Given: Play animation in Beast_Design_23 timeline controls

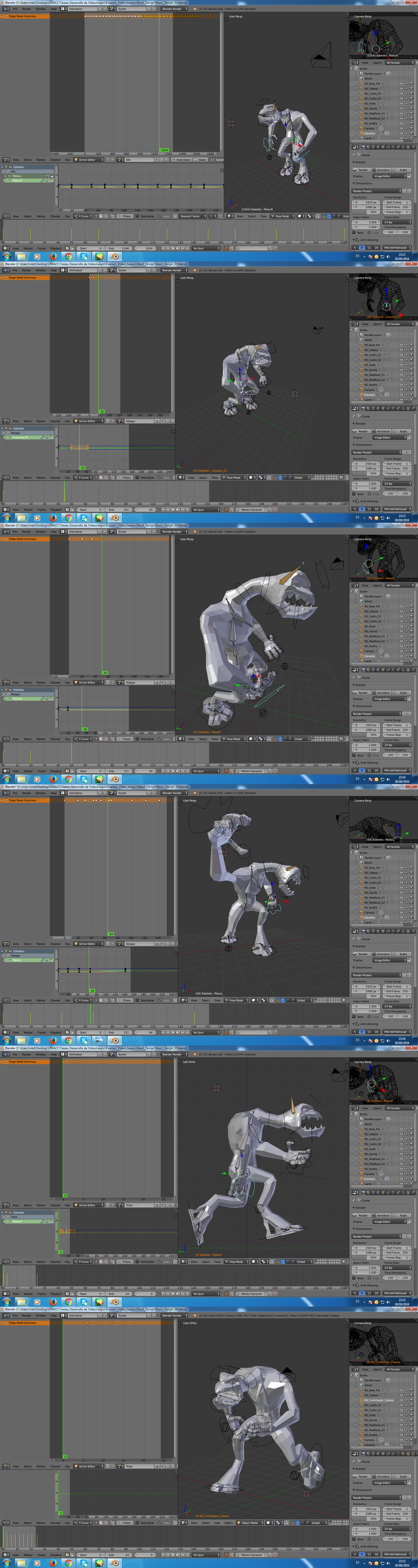Looking at the screenshot, I should tap(177, 771).
